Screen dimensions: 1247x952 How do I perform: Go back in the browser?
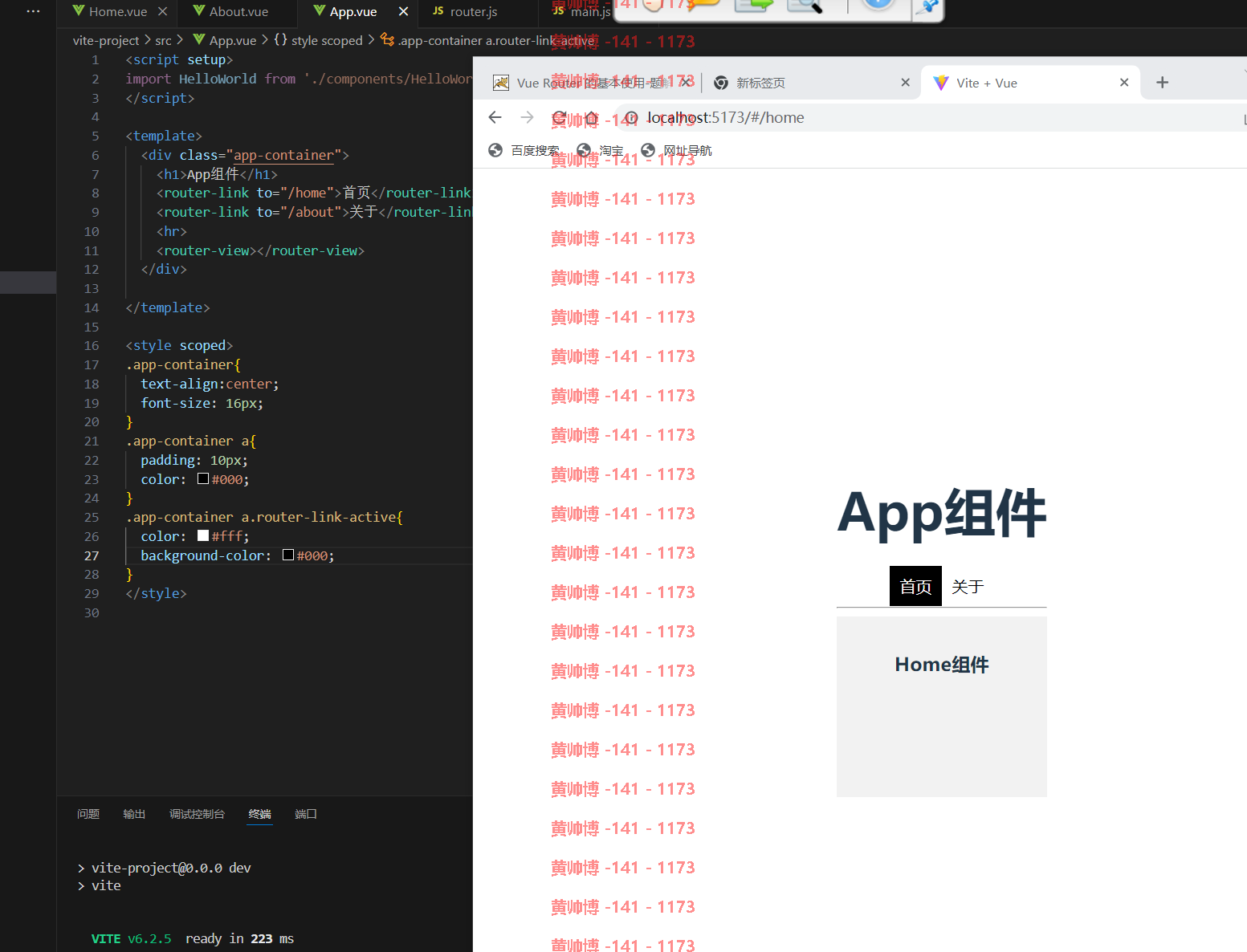click(x=495, y=117)
